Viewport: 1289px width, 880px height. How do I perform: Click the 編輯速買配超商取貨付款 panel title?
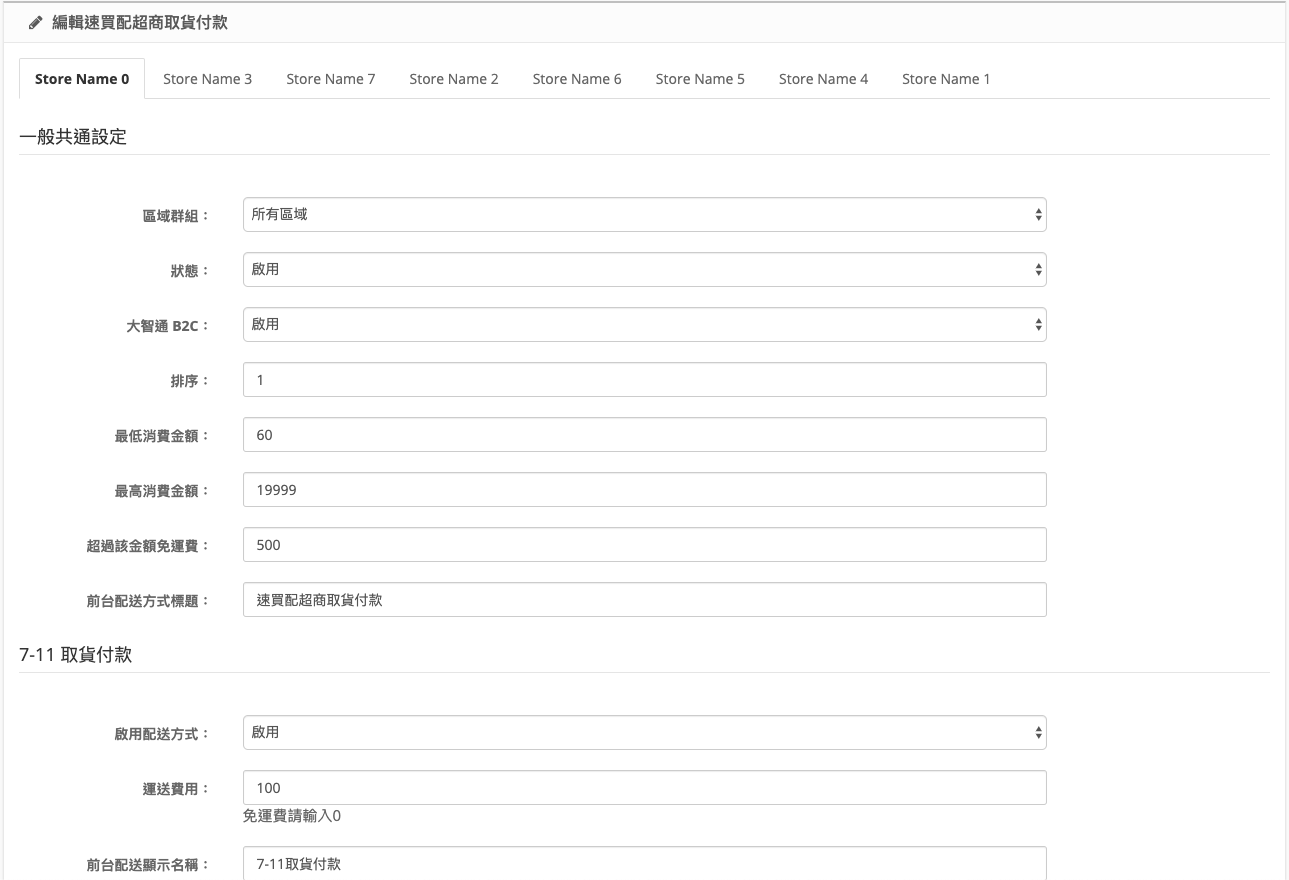coord(140,22)
